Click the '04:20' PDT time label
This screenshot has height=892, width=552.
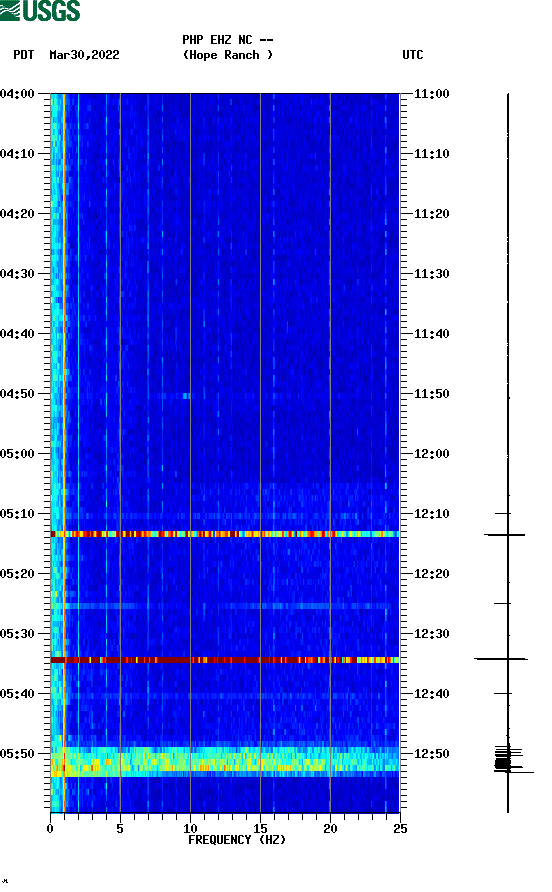[x=17, y=214]
